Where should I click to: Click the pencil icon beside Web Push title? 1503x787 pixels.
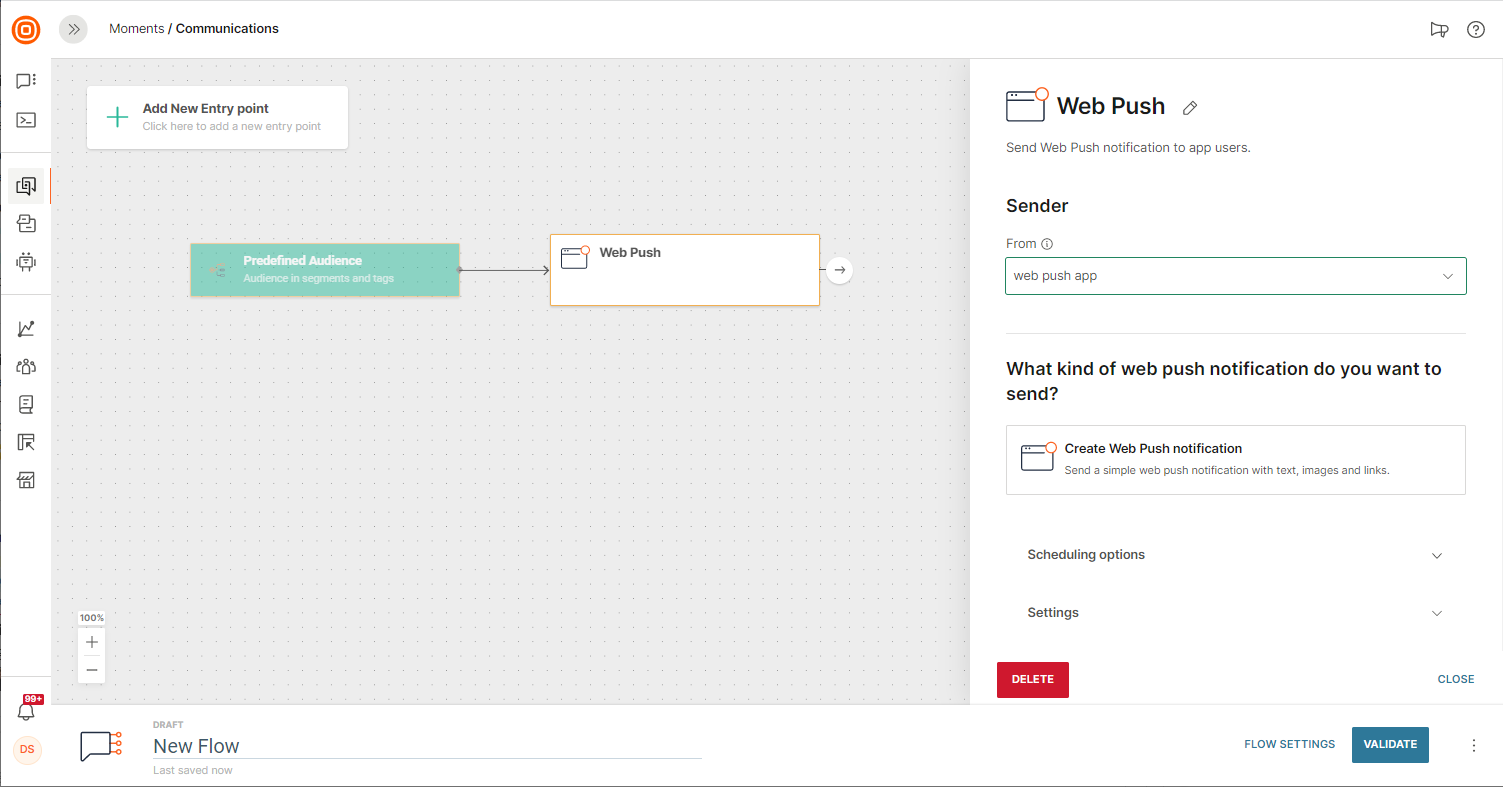pyautogui.click(x=1190, y=108)
